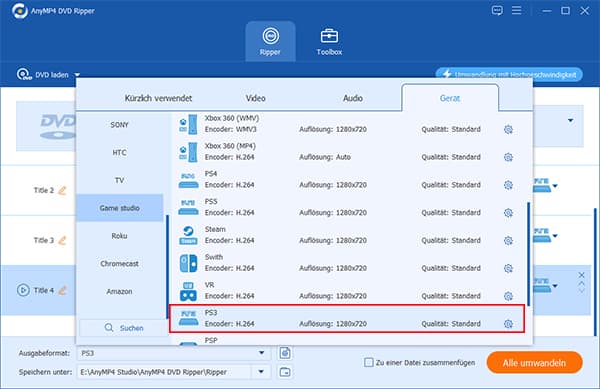The width and height of the screenshot is (600, 389).
Task: Open hamburger menu in title bar
Action: (x=517, y=10)
